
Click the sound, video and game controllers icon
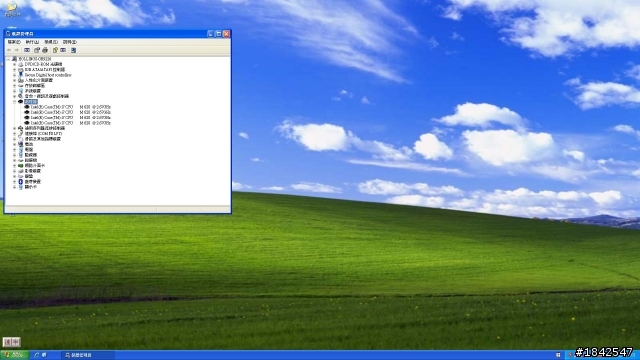20,96
